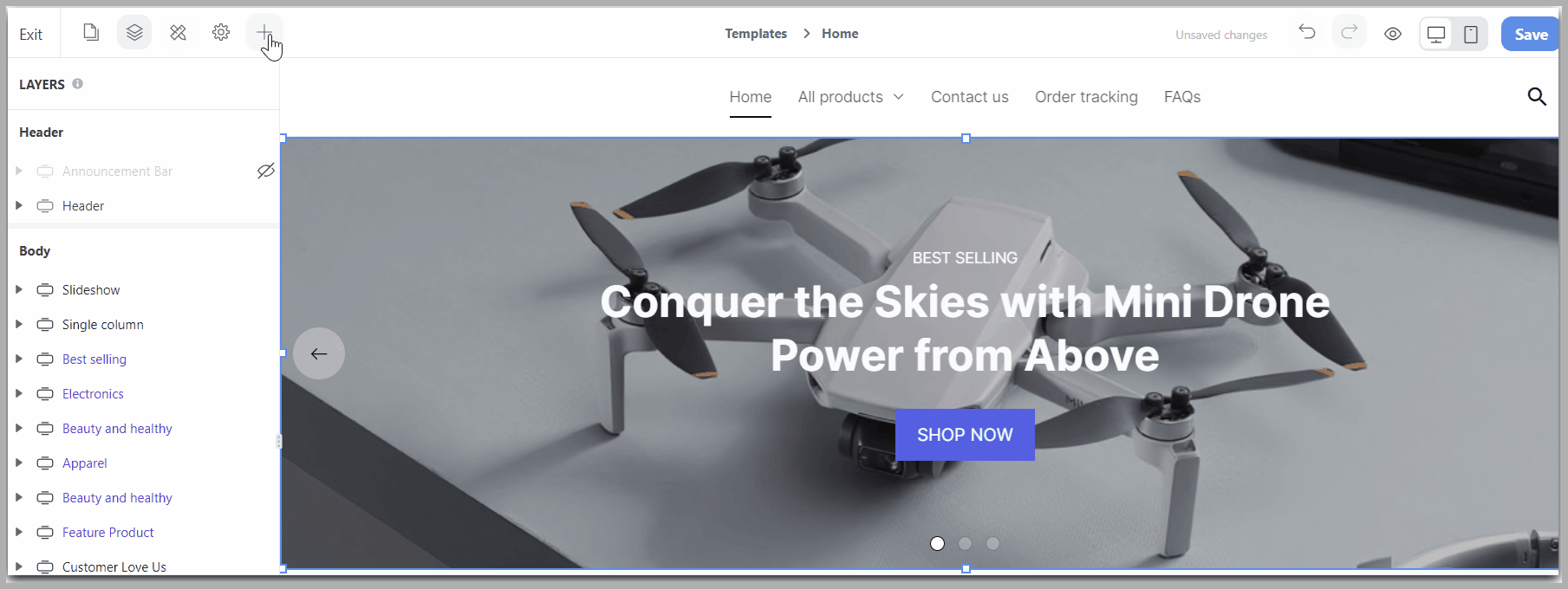Expand the Best selling layer

click(x=19, y=359)
